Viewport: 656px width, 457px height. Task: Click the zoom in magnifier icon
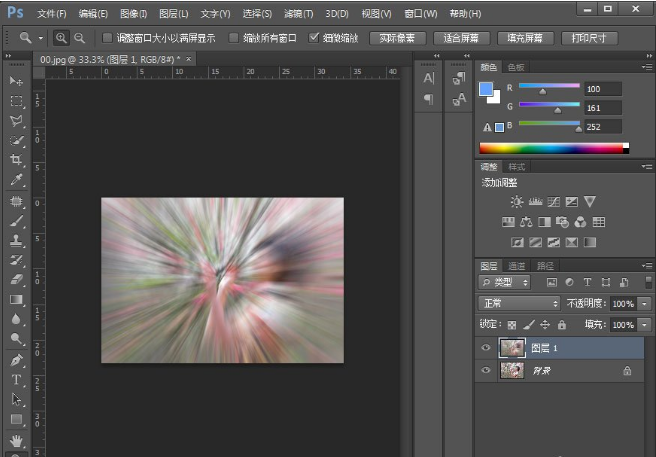coord(62,38)
